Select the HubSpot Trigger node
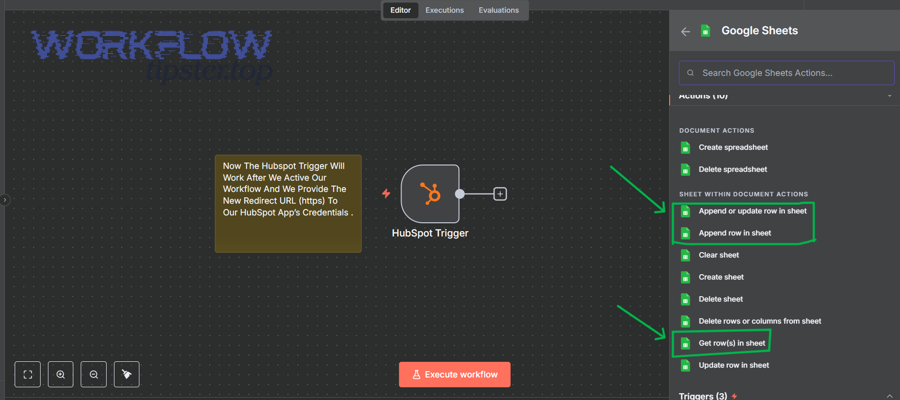 coord(430,194)
